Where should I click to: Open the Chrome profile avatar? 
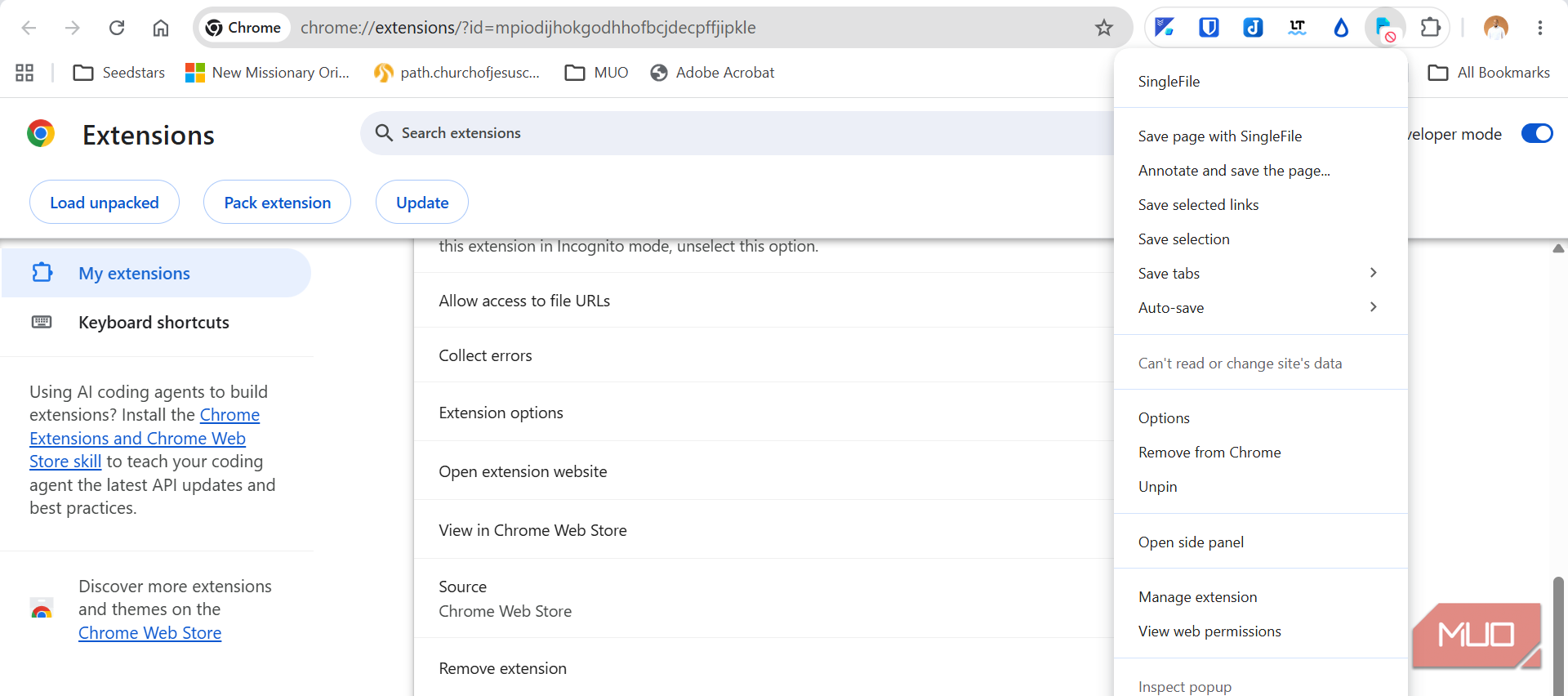1496,28
